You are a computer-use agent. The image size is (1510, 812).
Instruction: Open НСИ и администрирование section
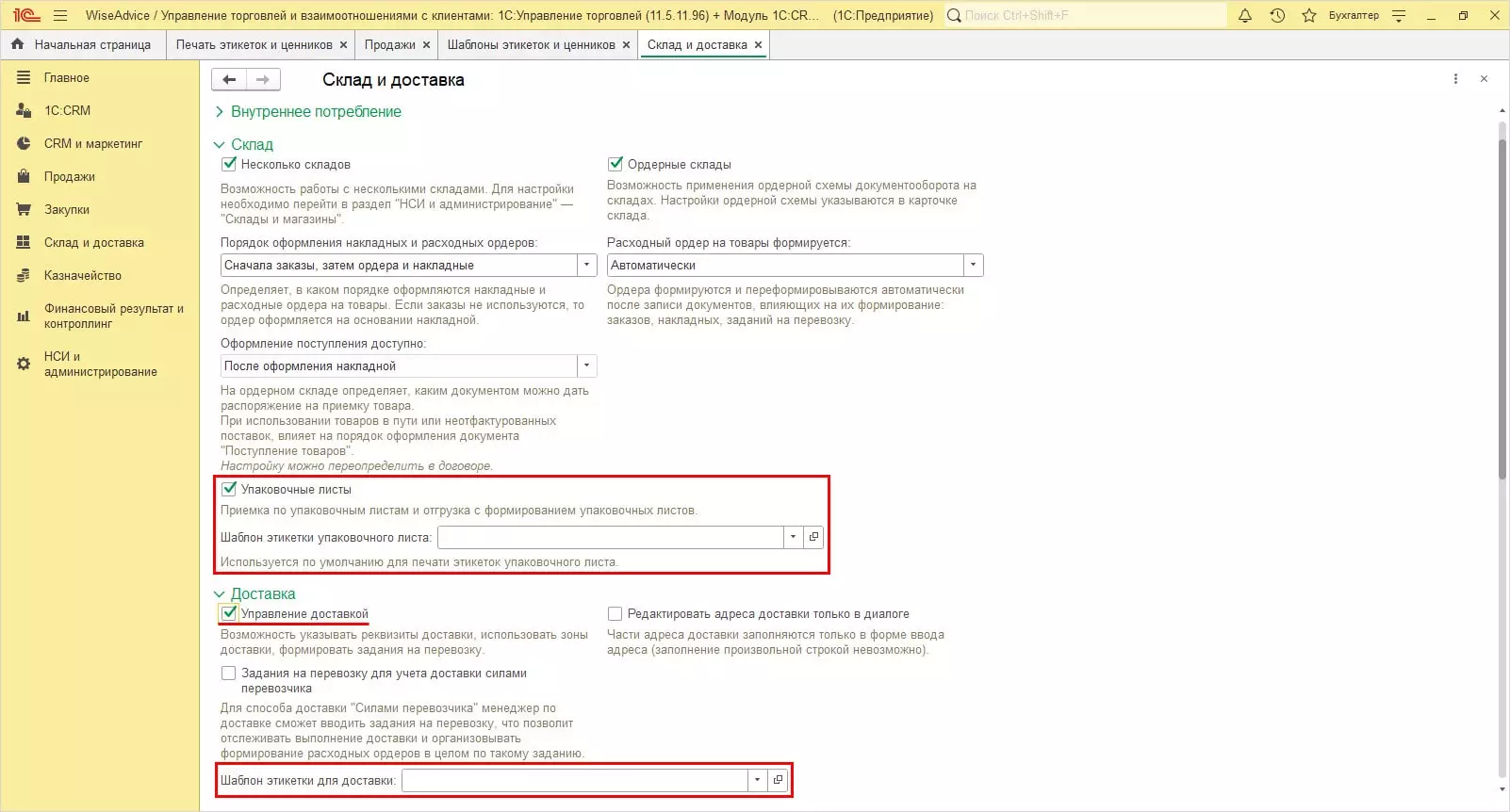click(x=101, y=364)
